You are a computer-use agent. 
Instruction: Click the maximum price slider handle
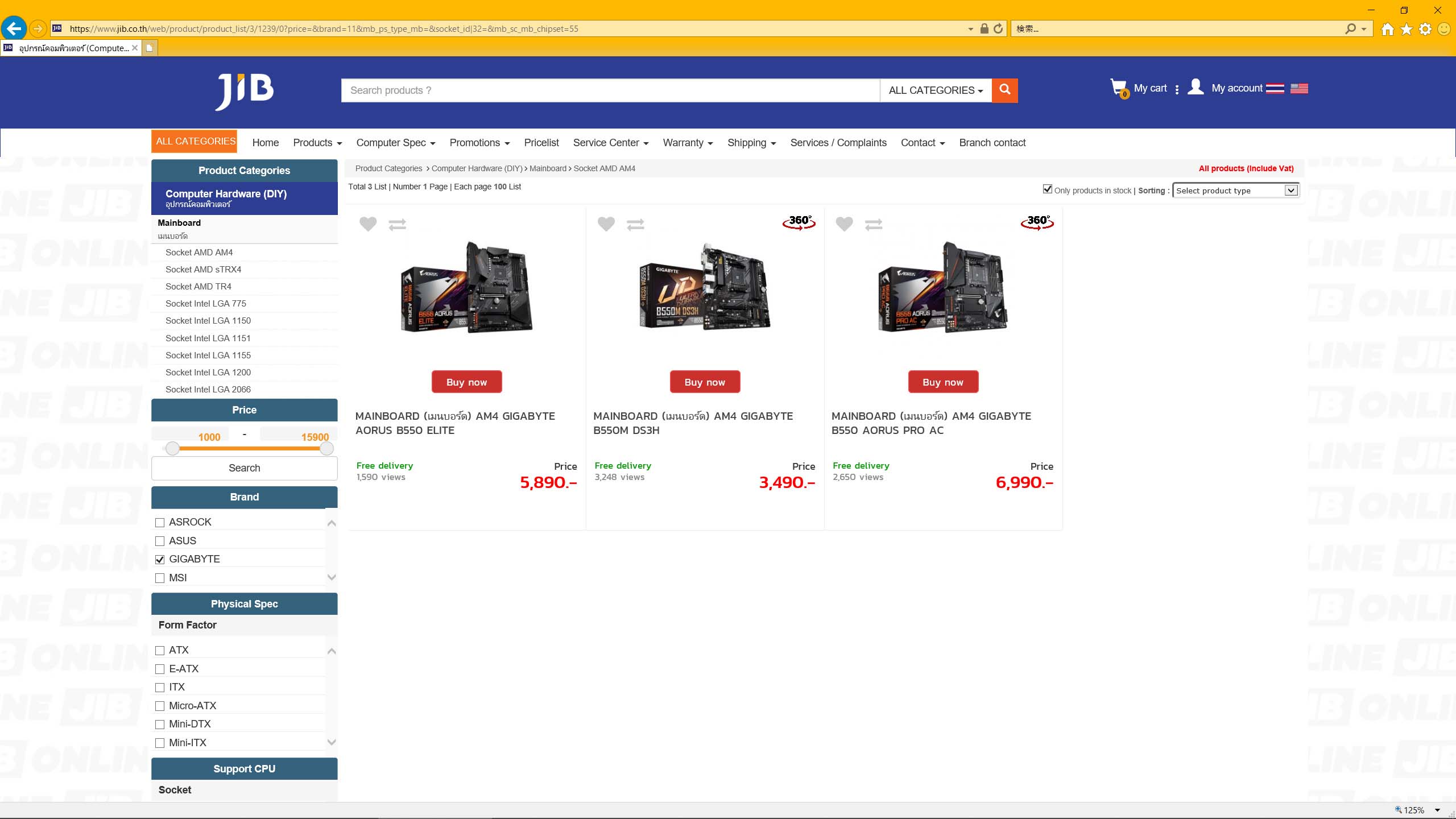326,449
